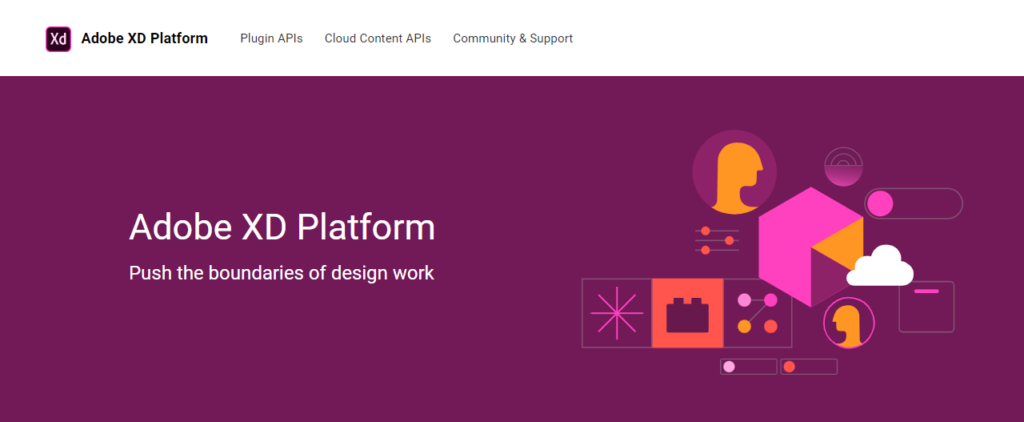This screenshot has height=422, width=1024.
Task: Select Cloud Content APIs in navigation
Action: coord(378,39)
